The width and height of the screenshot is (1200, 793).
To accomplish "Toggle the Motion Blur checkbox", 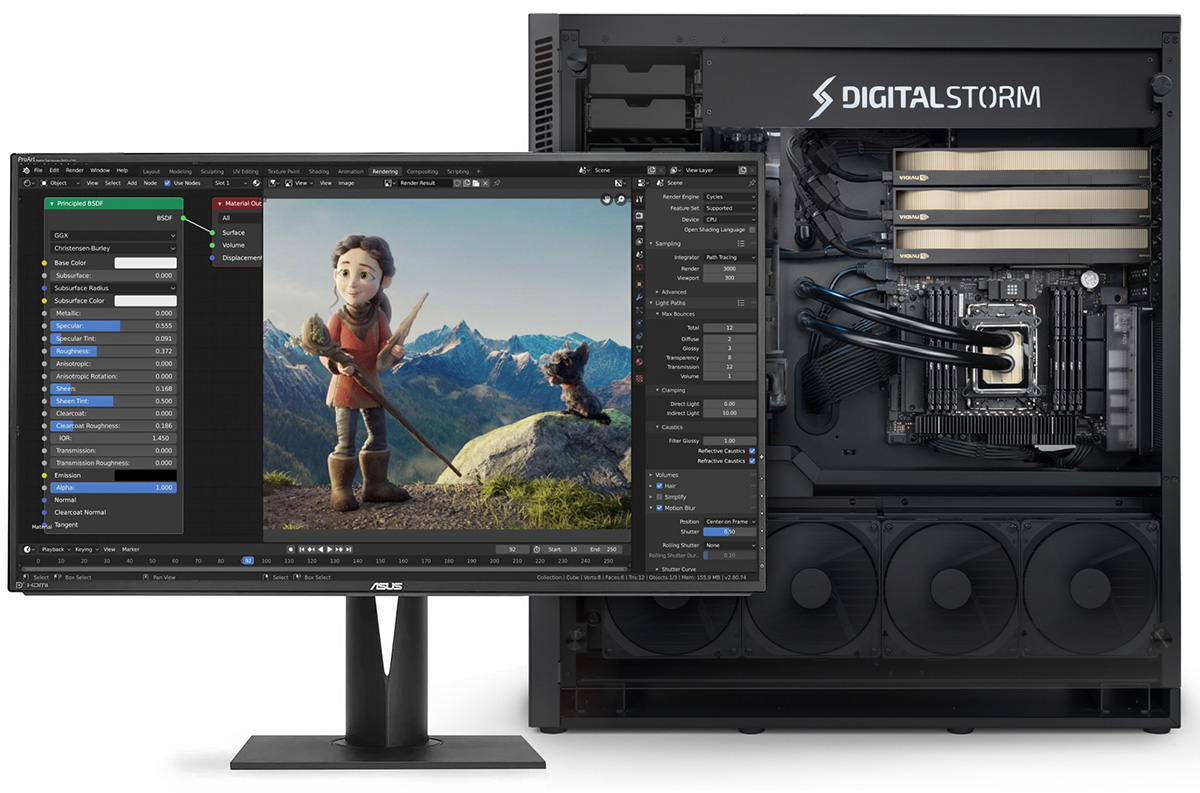I will [659, 508].
